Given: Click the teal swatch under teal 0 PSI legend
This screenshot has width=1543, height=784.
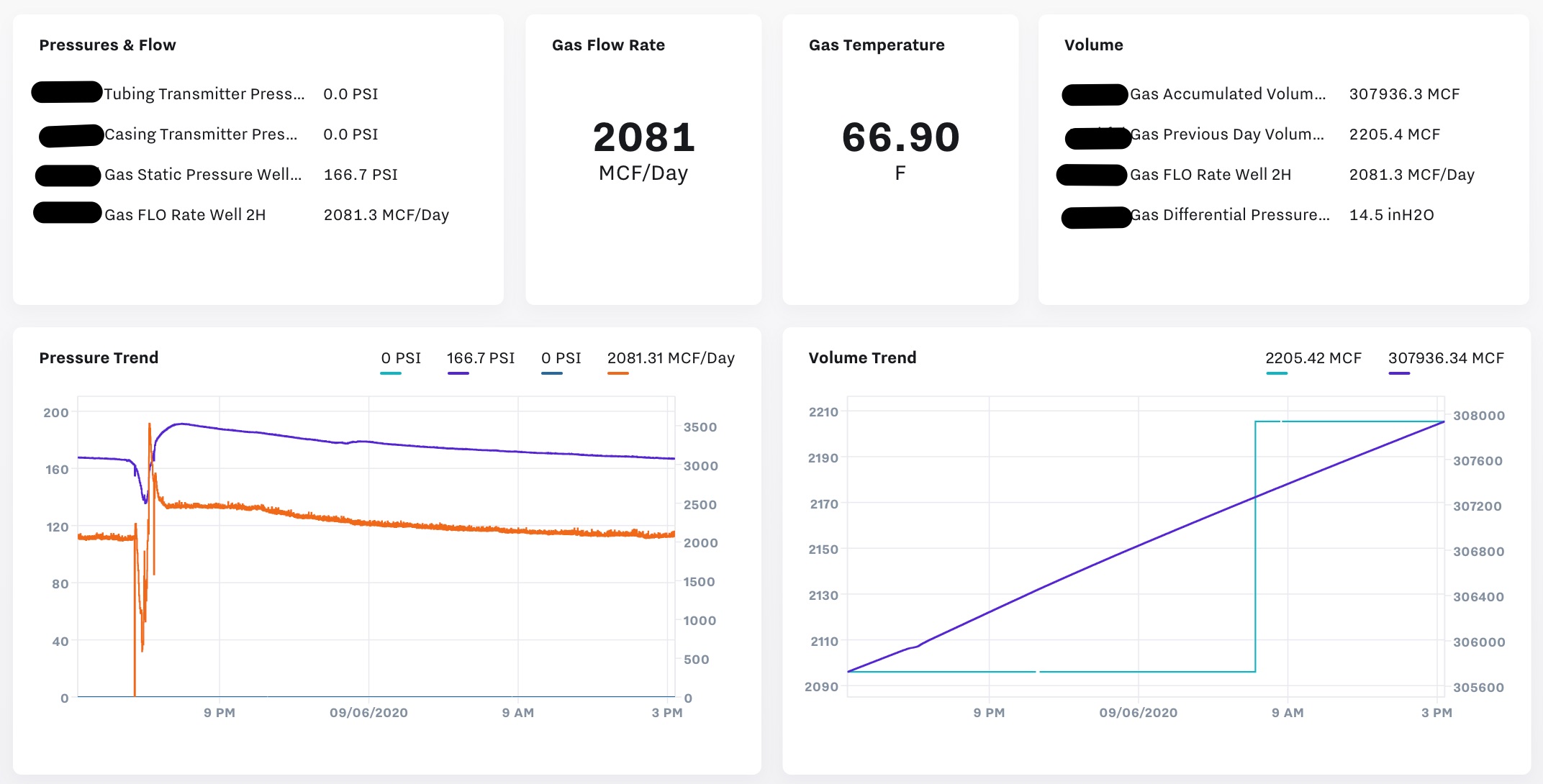Looking at the screenshot, I should (x=391, y=373).
